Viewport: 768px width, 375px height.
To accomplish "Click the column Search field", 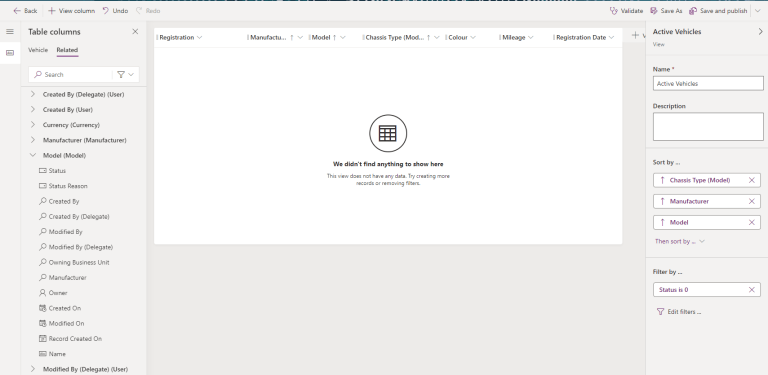I will tap(71, 74).
